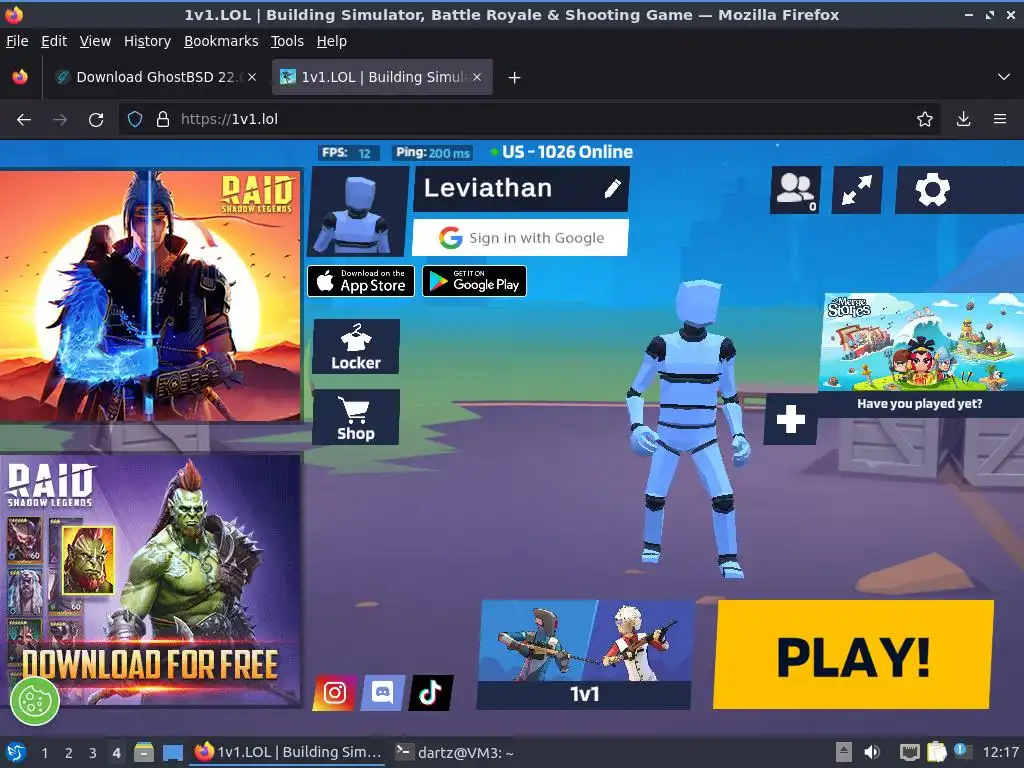The image size is (1024, 768).
Task: Open the friends list icon
Action: click(x=795, y=190)
